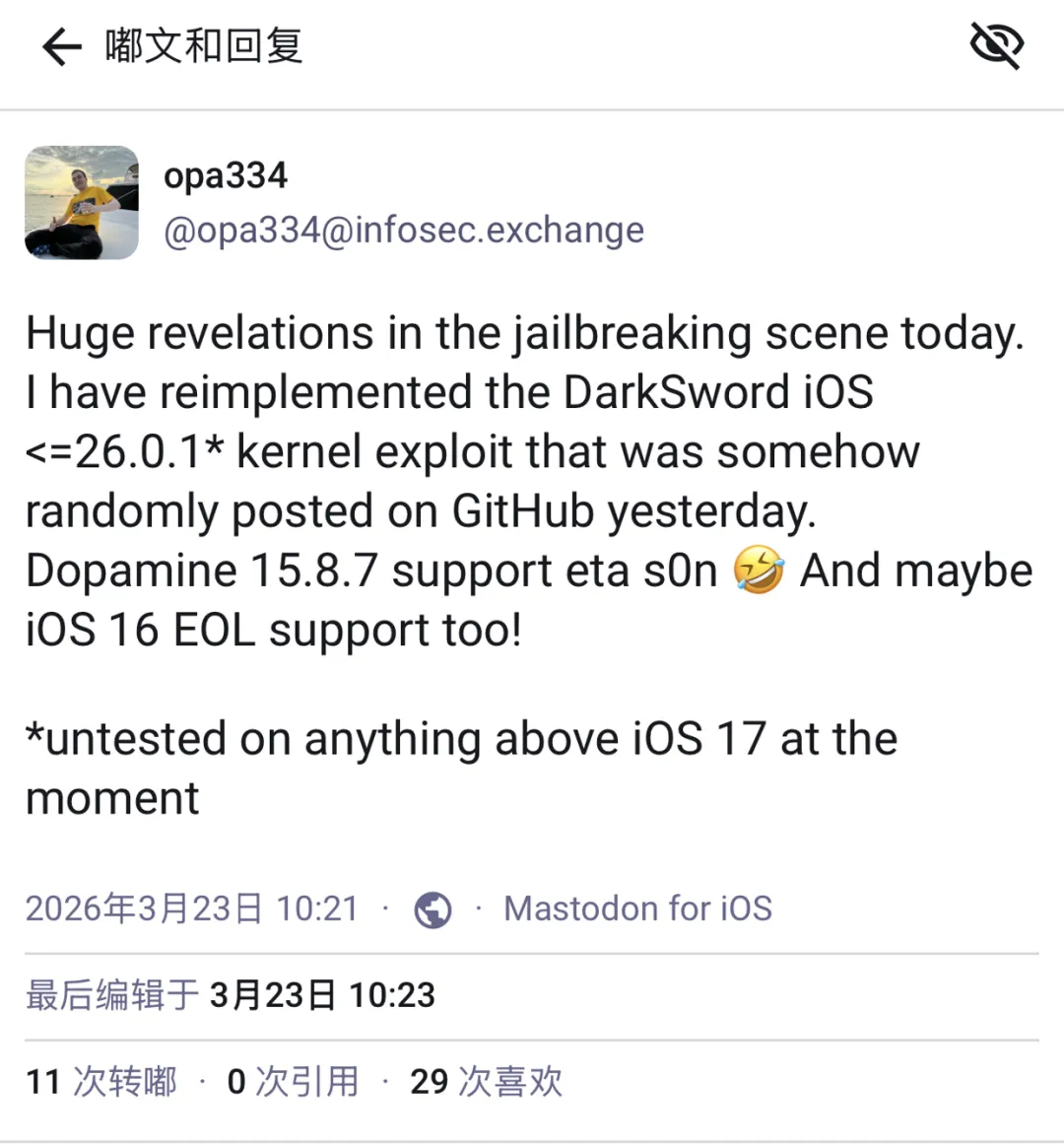1064x1145 pixels.
Task: Toggle the crossed-out eye visibility icon
Action: [997, 45]
